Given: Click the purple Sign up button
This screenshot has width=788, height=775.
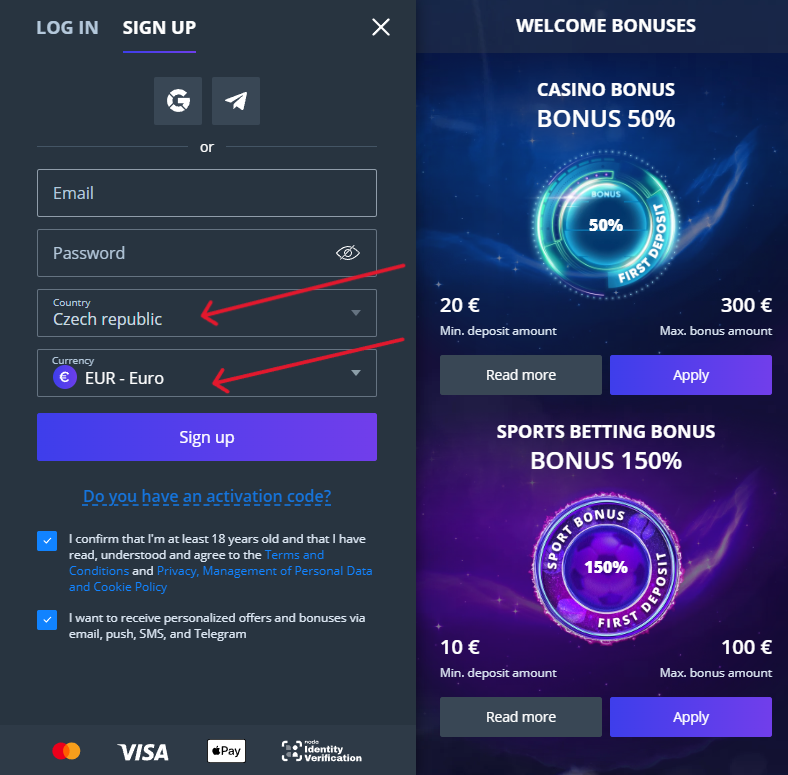Looking at the screenshot, I should [x=207, y=437].
